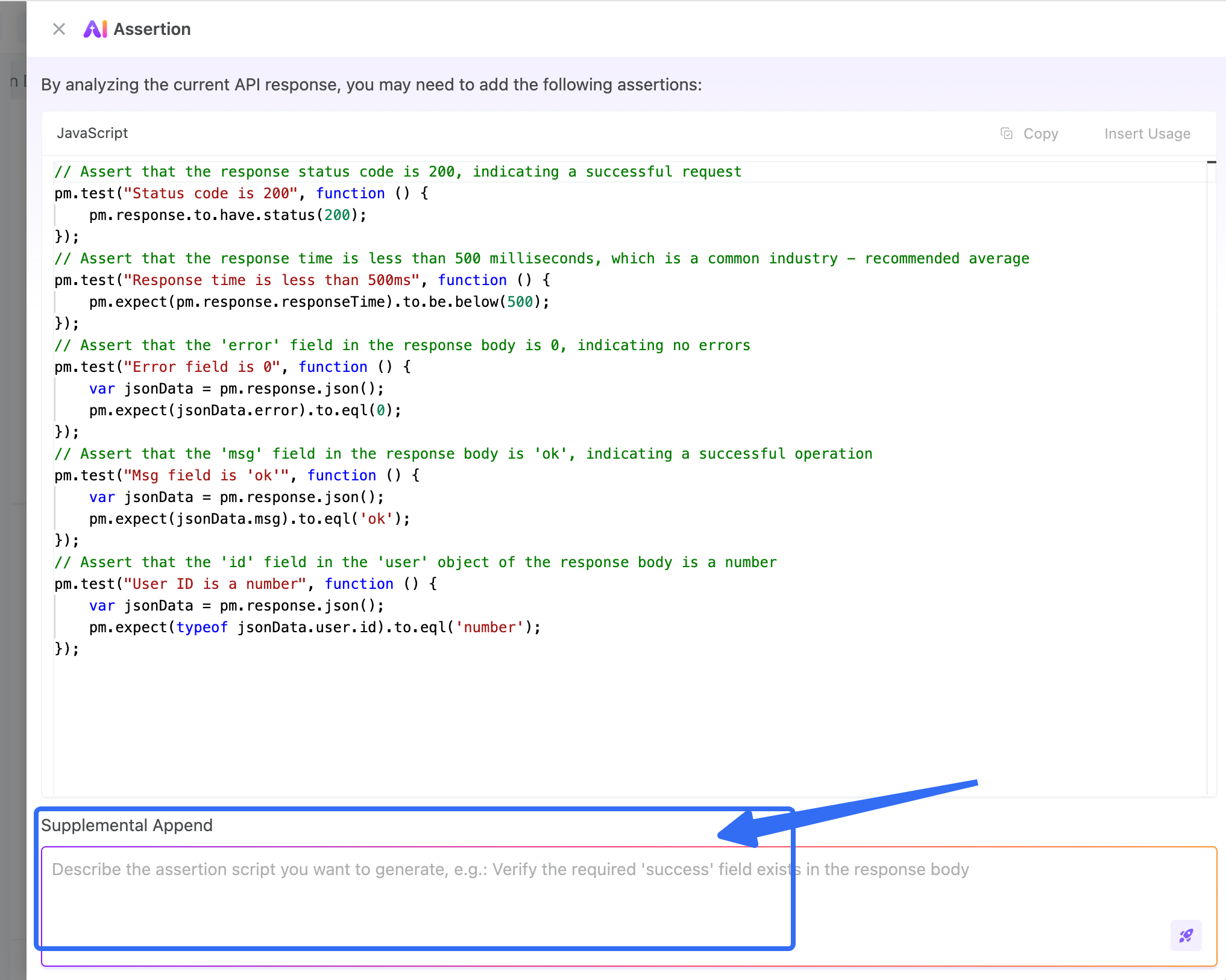Click the JavaScript language label
1226x980 pixels.
(92, 133)
